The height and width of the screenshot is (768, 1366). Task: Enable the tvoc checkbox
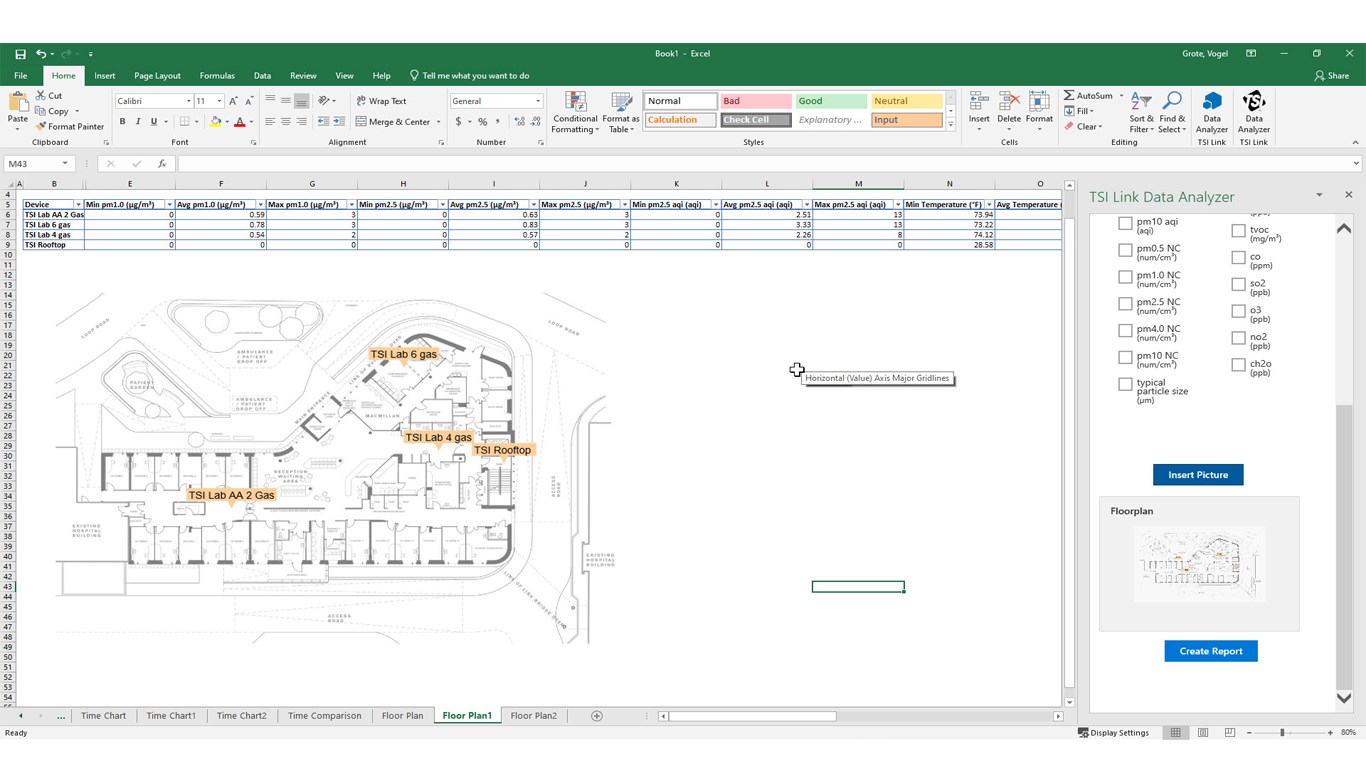[x=1238, y=231]
